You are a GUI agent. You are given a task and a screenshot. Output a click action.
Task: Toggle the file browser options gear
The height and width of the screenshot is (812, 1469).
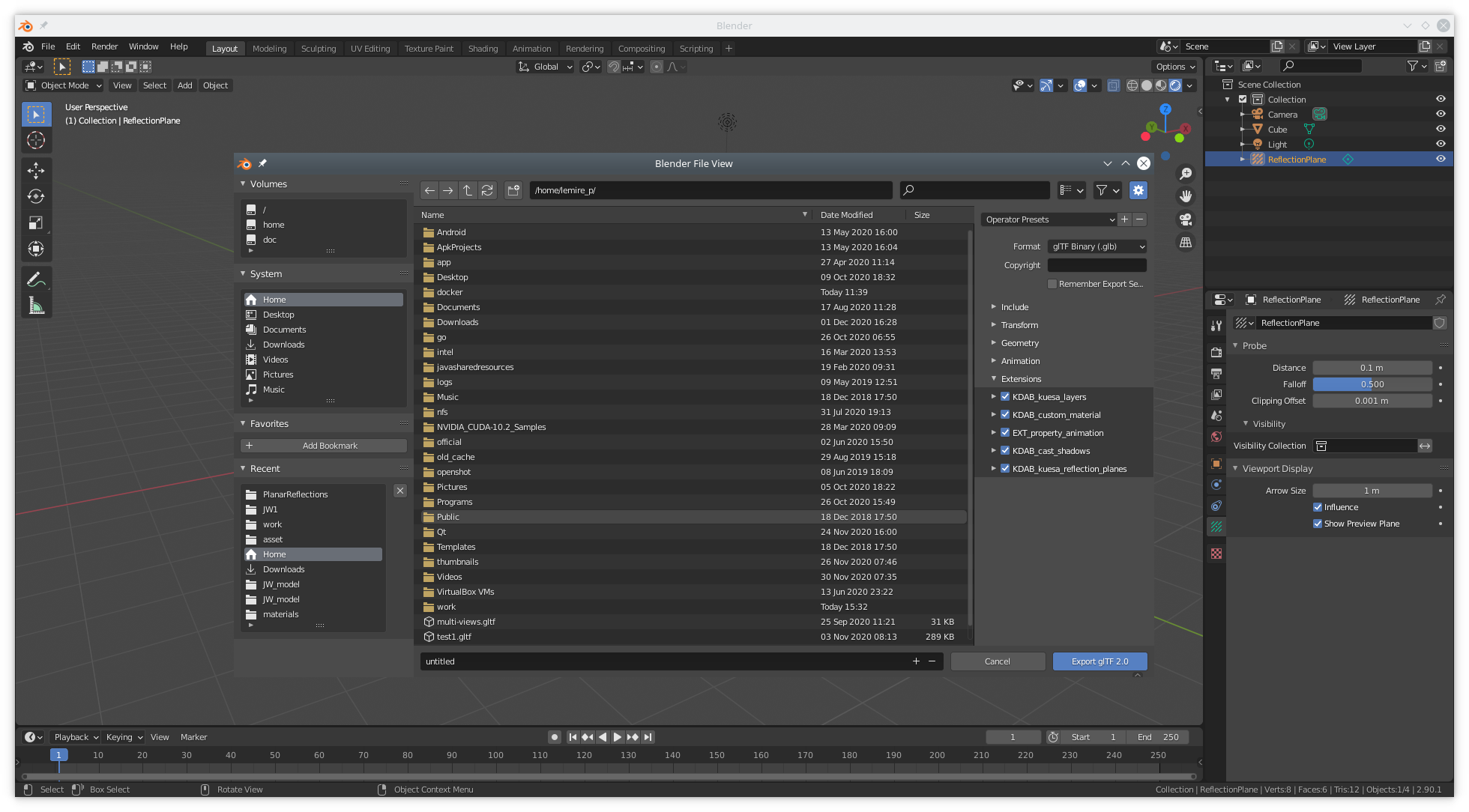pyautogui.click(x=1138, y=190)
